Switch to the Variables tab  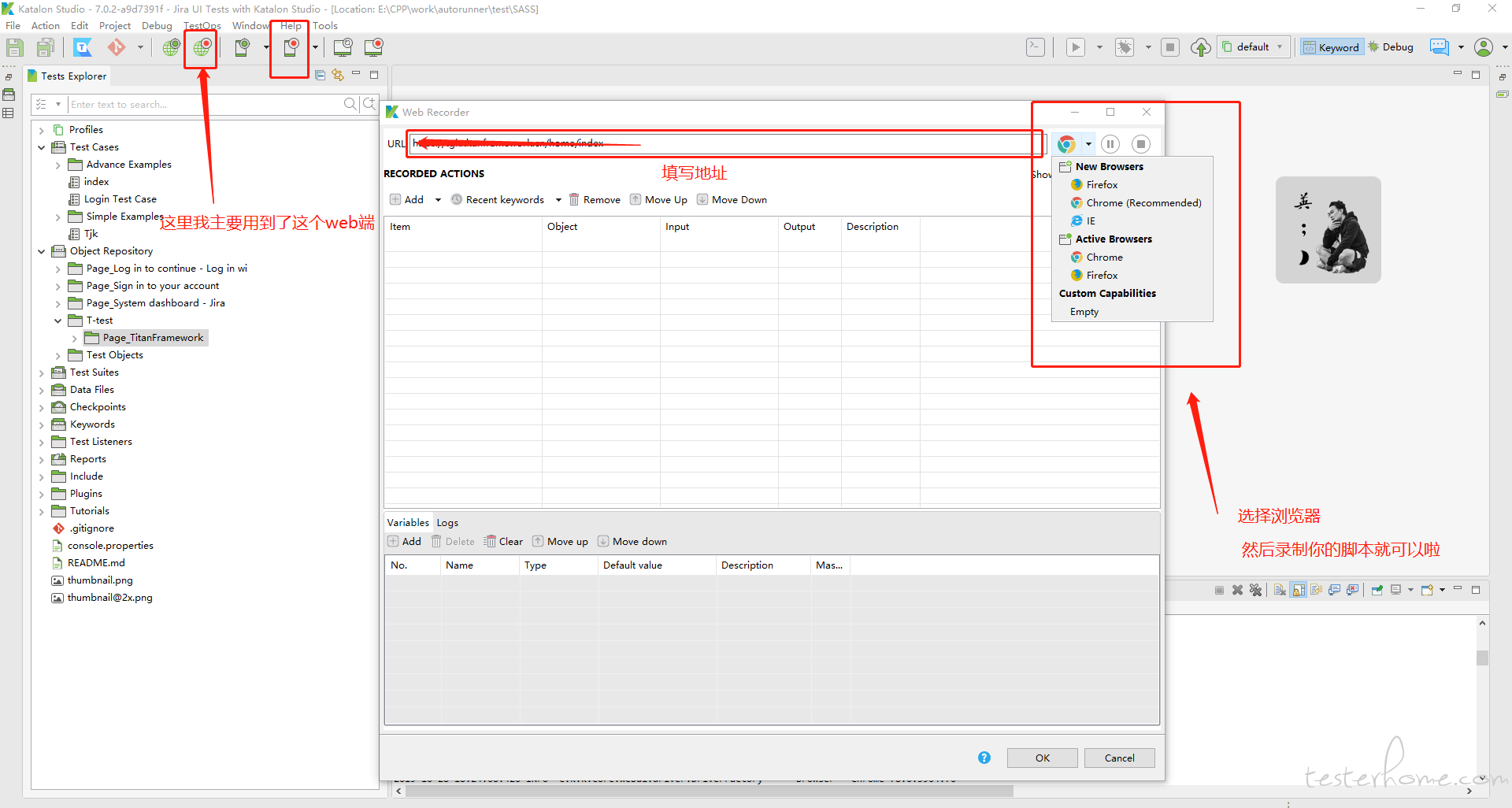coord(408,522)
